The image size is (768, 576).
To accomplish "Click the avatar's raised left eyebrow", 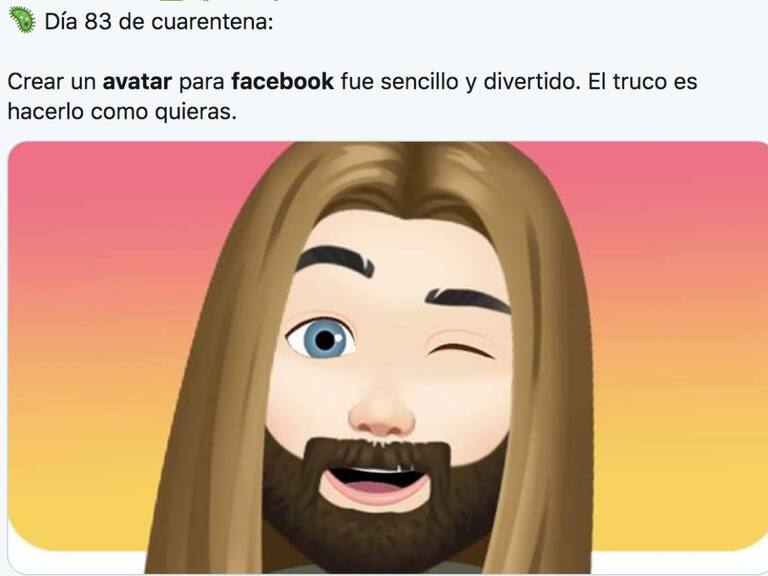I will click(x=336, y=261).
